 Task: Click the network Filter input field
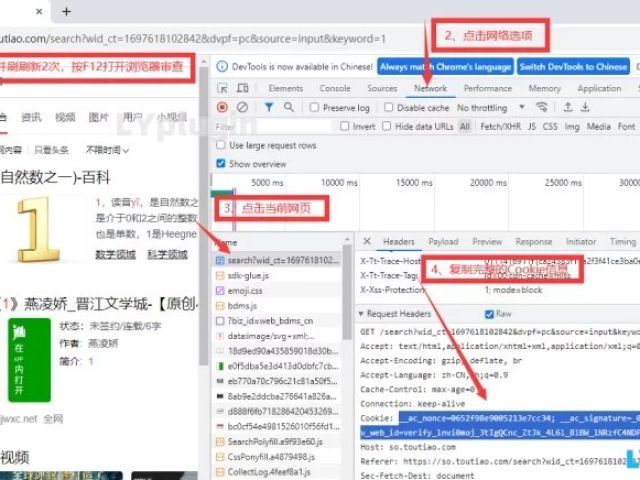coord(273,127)
